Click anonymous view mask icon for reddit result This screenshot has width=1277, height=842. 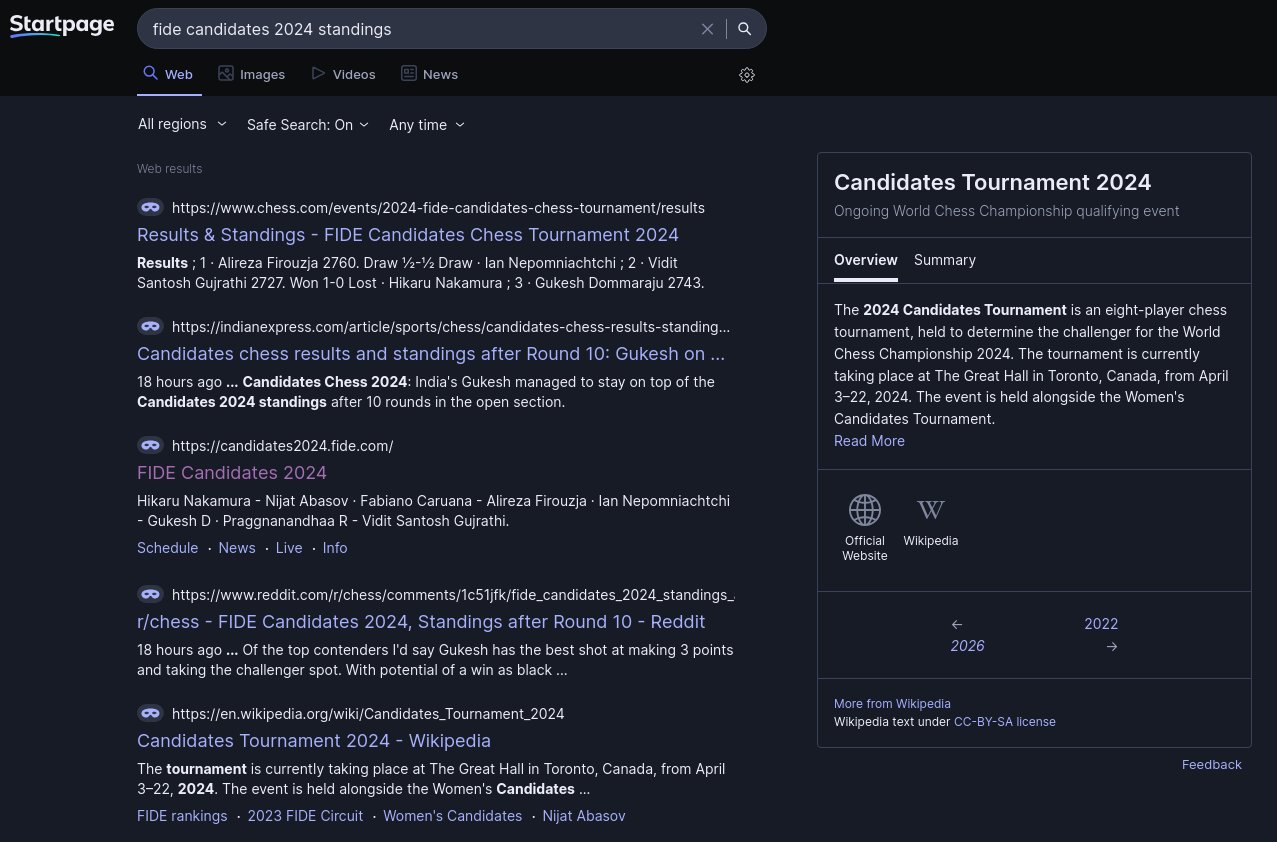[x=150, y=594]
